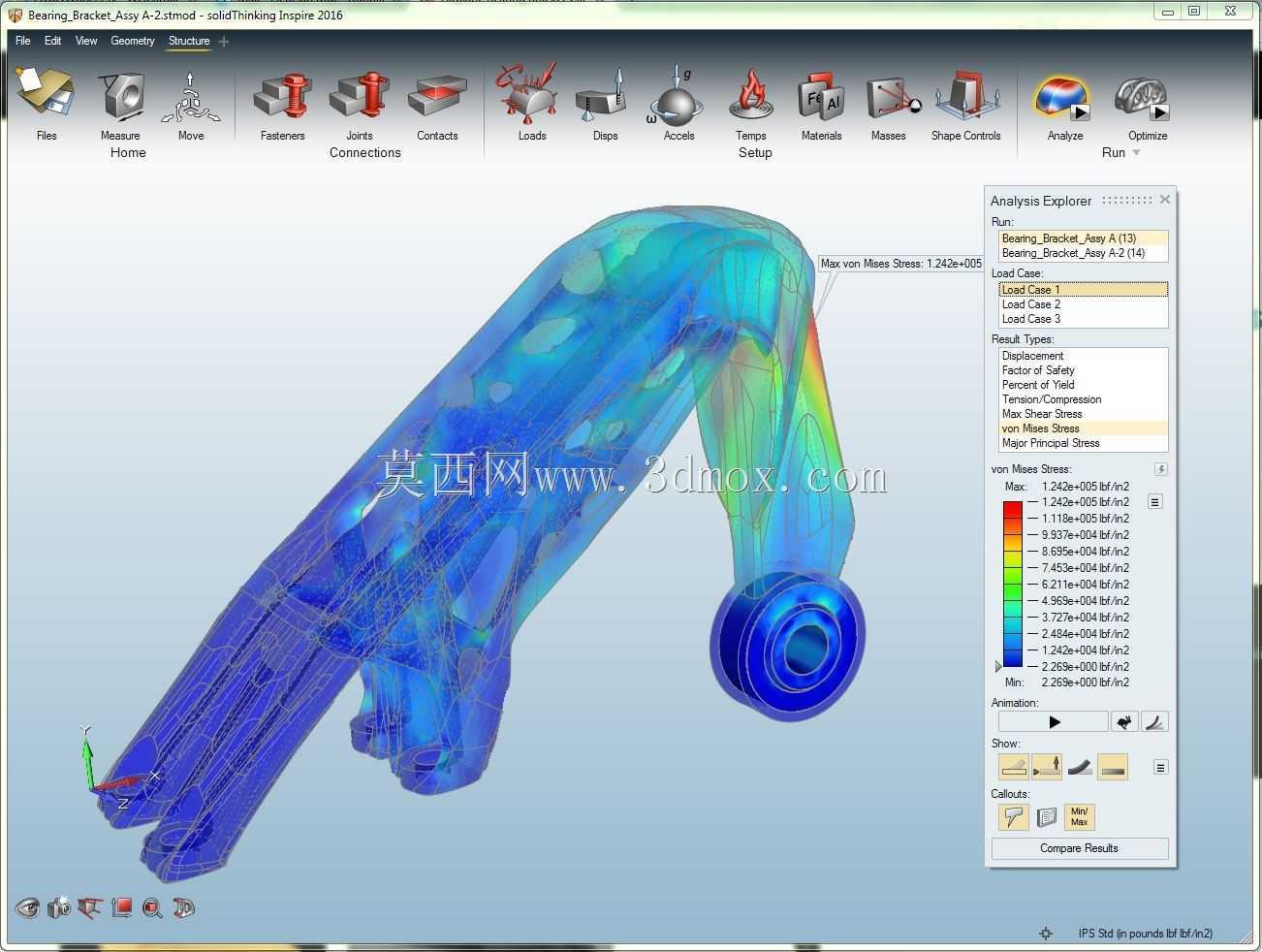The image size is (1262, 952).
Task: Select the Measure tool
Action: click(x=120, y=97)
